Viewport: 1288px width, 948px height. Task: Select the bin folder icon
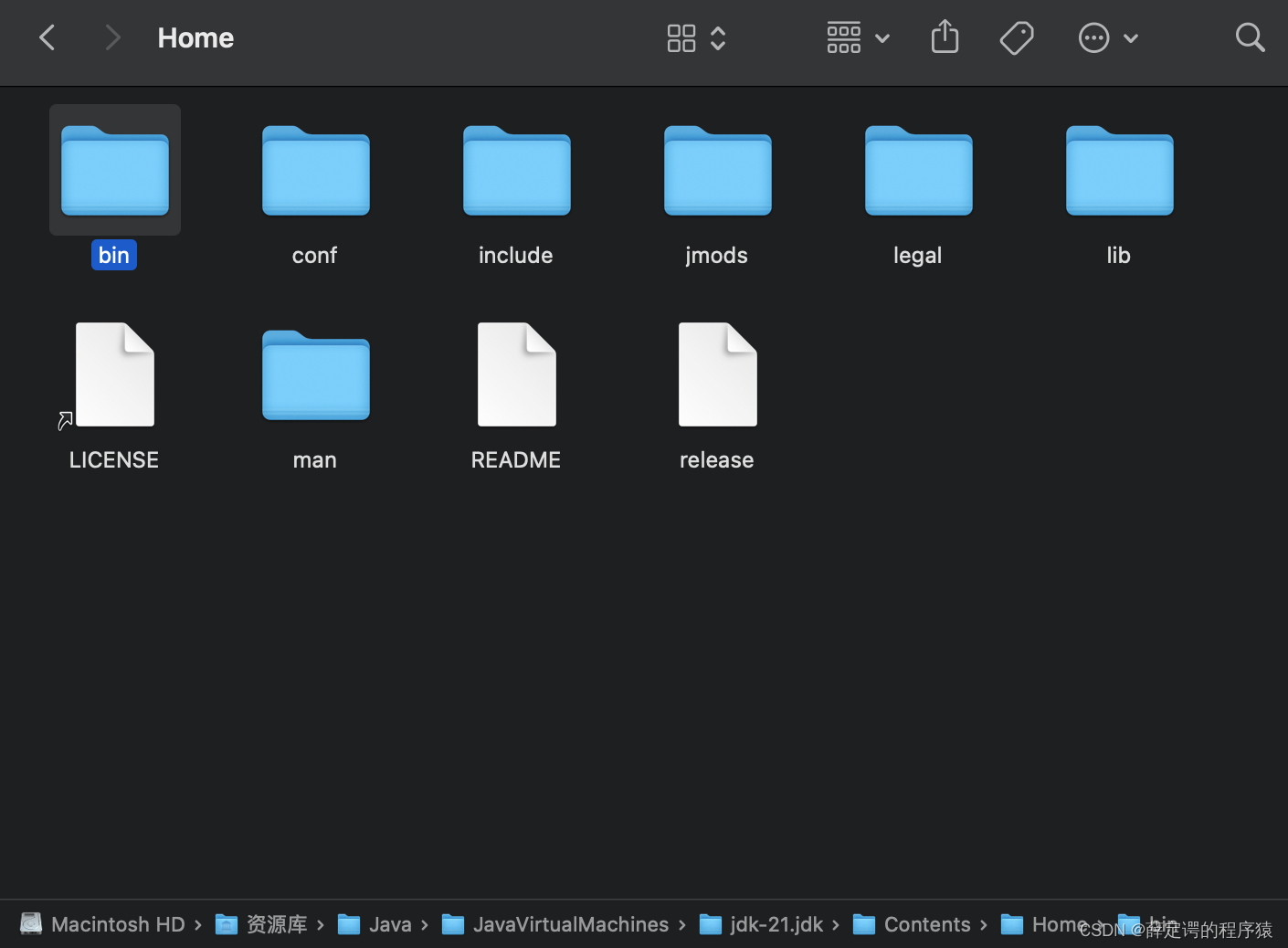tap(115, 170)
